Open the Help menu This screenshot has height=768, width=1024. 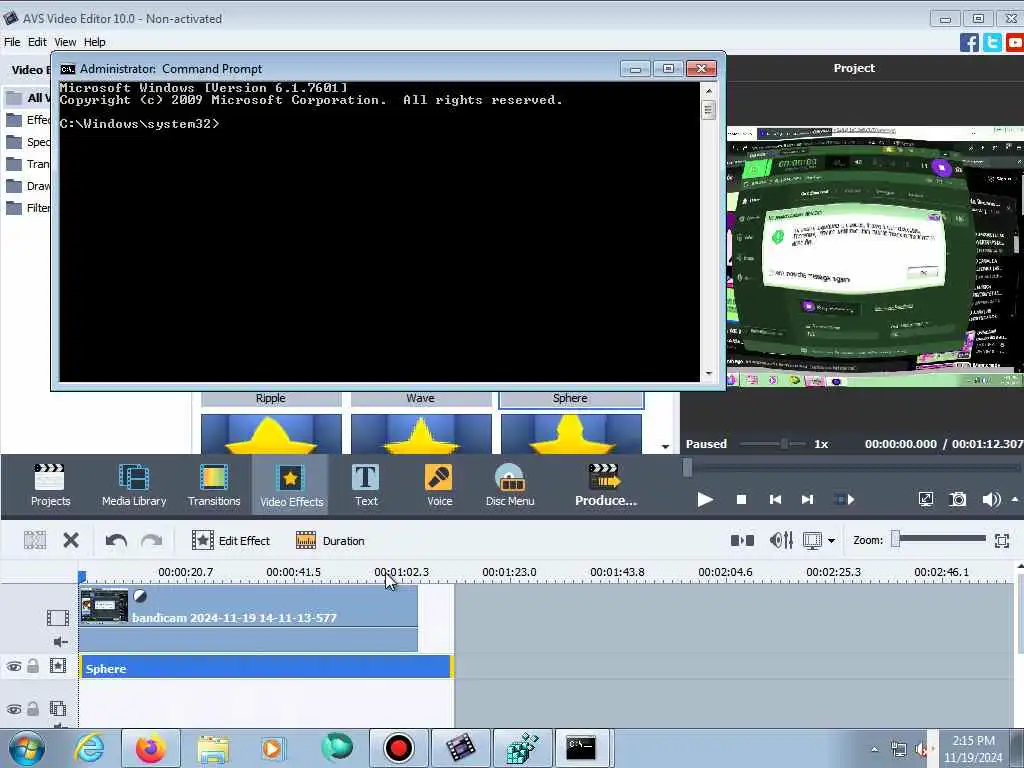click(x=95, y=42)
